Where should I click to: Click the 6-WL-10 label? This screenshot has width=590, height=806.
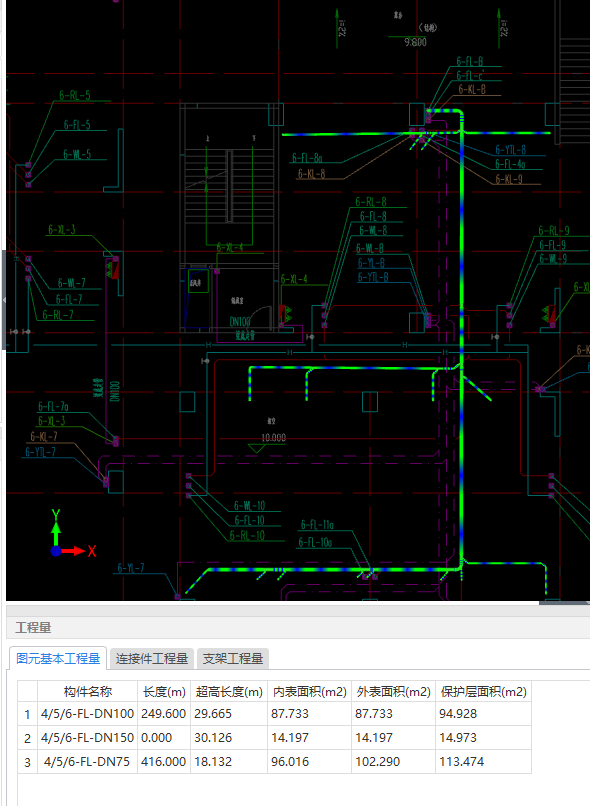point(250,506)
